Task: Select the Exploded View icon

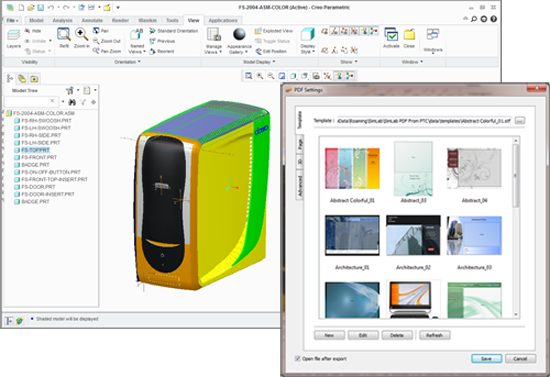Action: tap(258, 31)
